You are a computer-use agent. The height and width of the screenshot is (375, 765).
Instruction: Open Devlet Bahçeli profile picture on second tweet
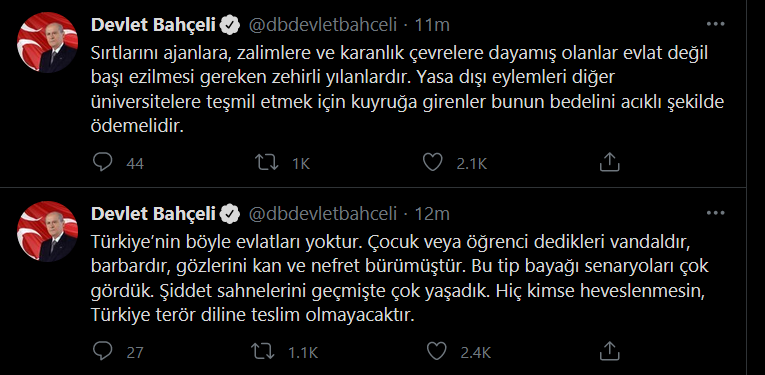(x=47, y=232)
